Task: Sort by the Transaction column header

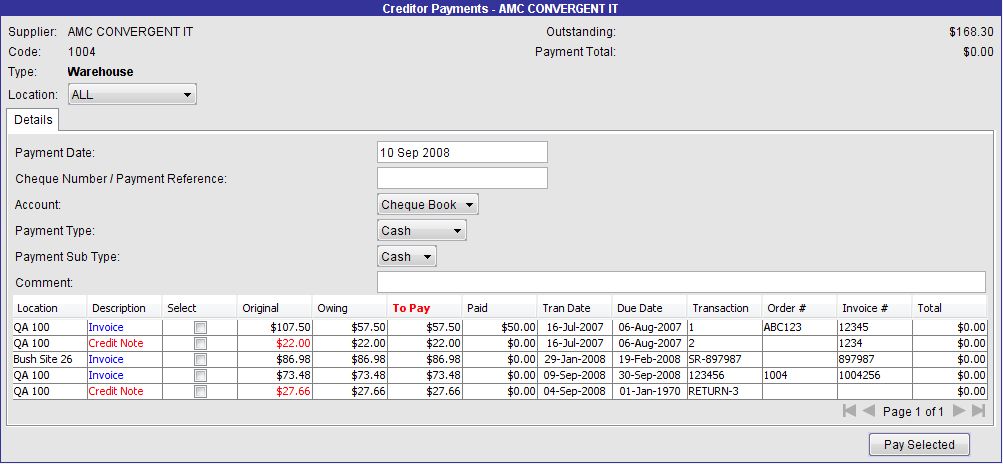Action: [x=725, y=308]
